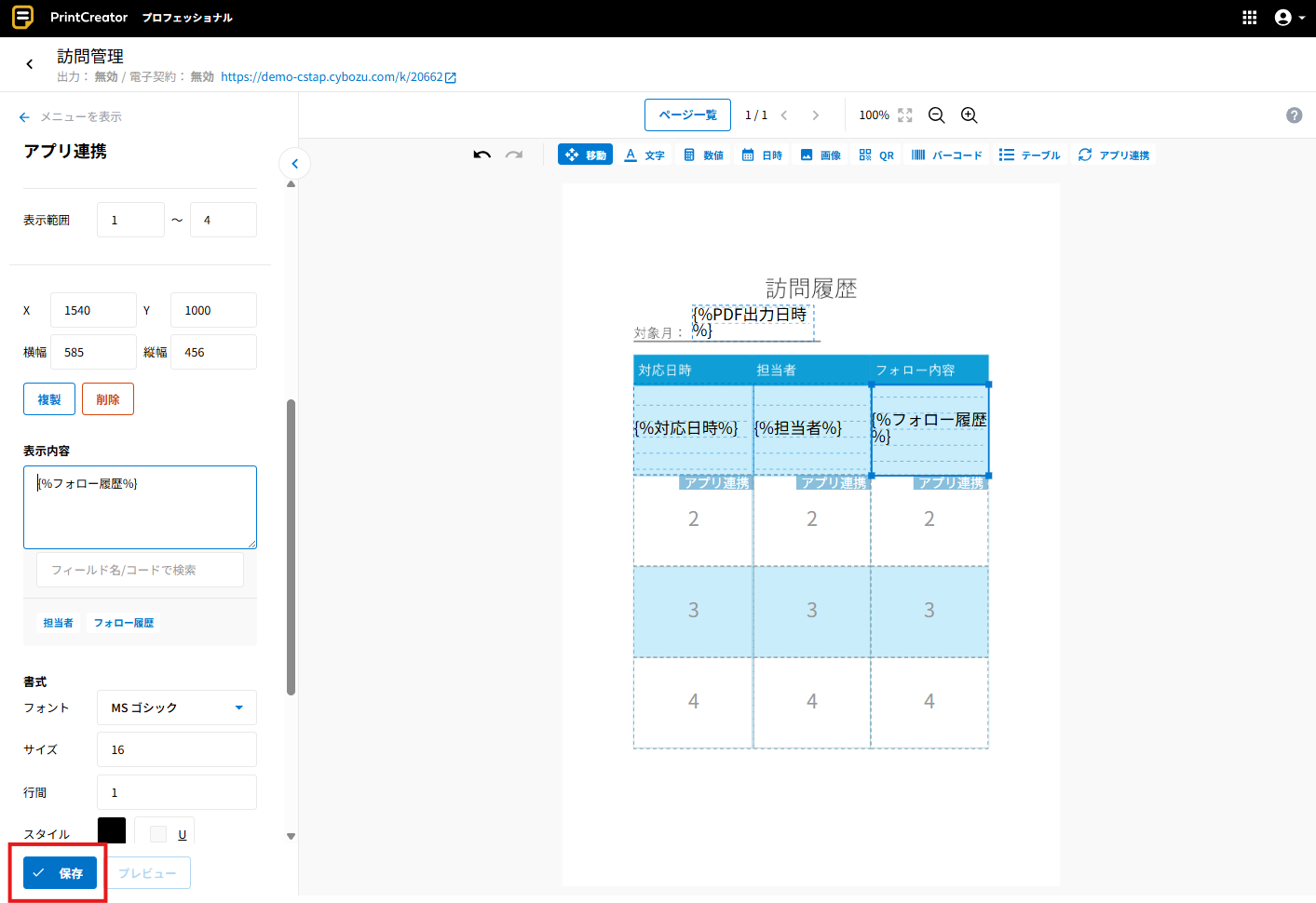Open the apps grid menu
The height and width of the screenshot is (903, 1316).
pyautogui.click(x=1250, y=18)
